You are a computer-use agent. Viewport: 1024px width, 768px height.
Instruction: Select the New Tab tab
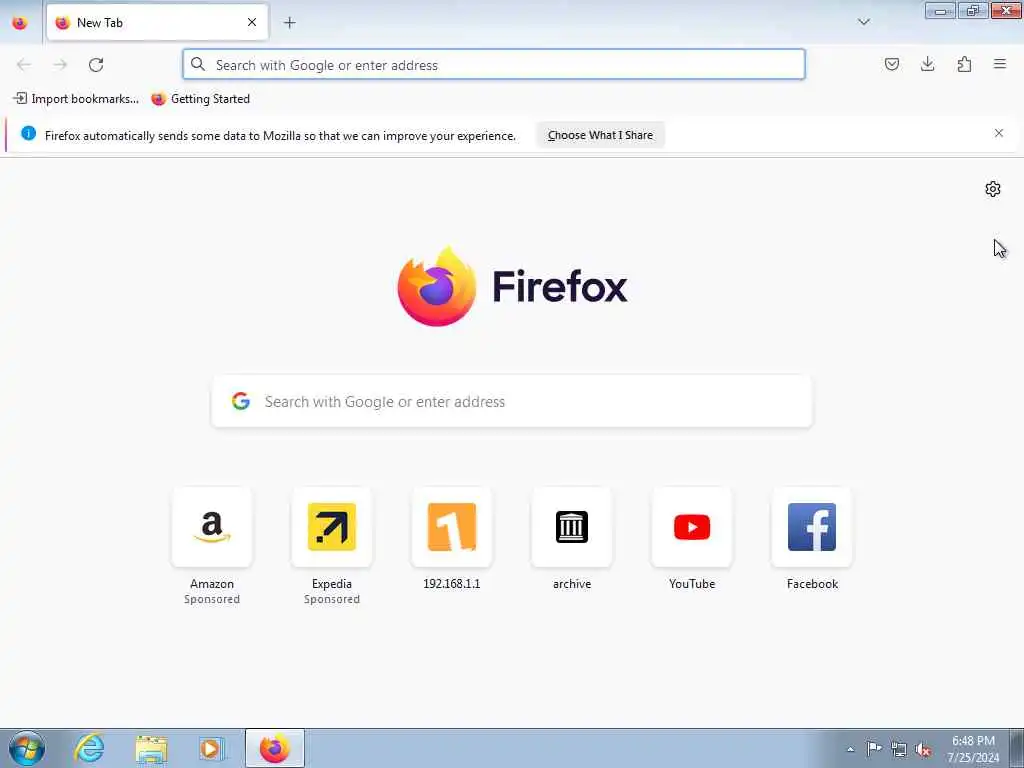(x=157, y=23)
